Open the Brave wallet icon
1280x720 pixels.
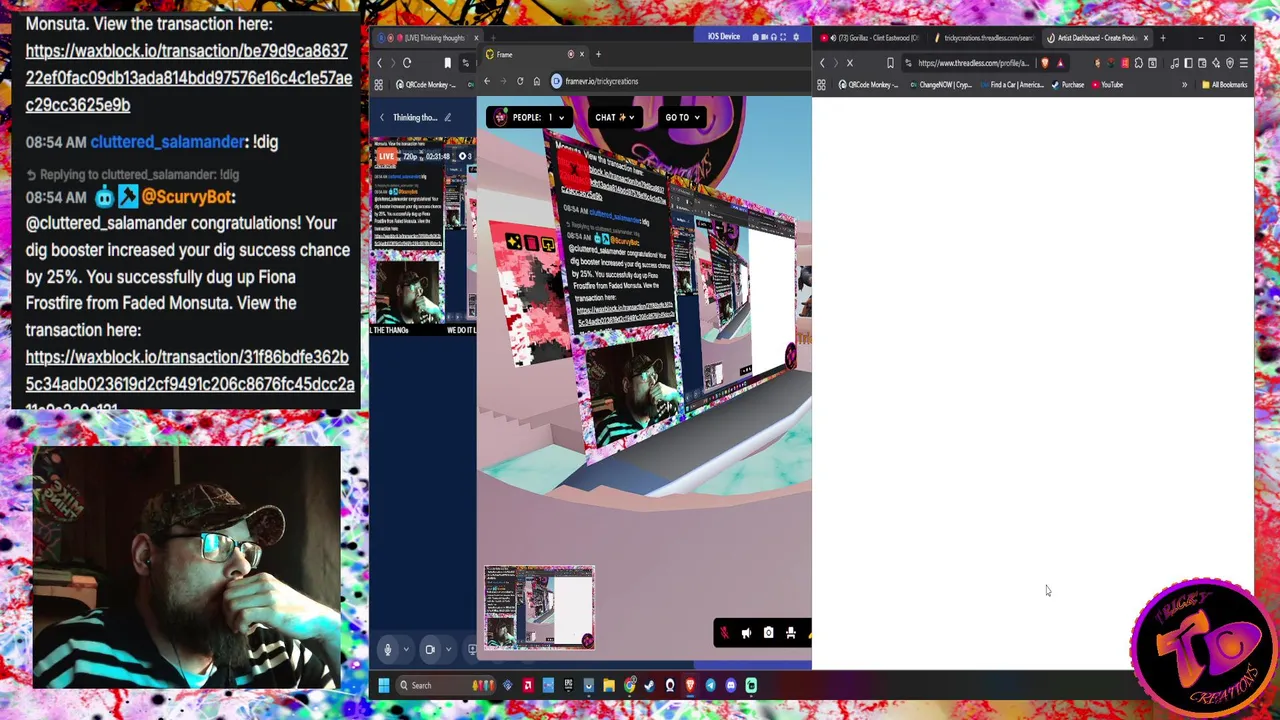click(1202, 62)
